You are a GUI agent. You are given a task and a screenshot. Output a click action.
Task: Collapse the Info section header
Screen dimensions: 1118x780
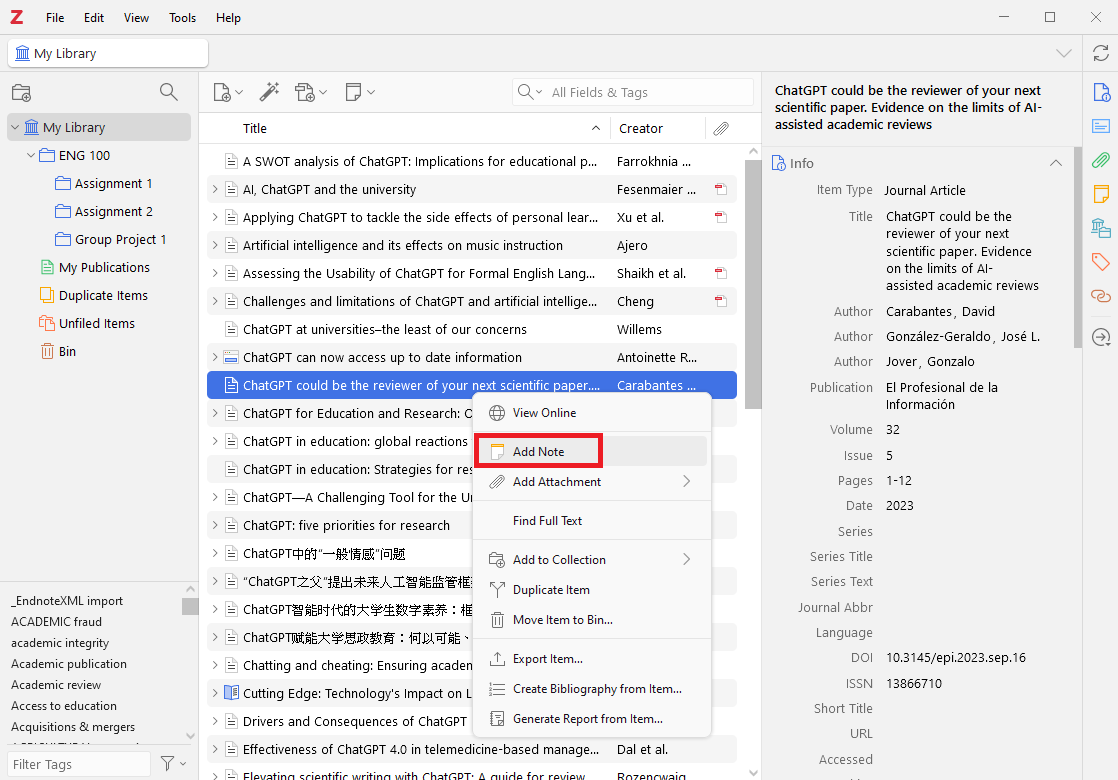click(1055, 163)
